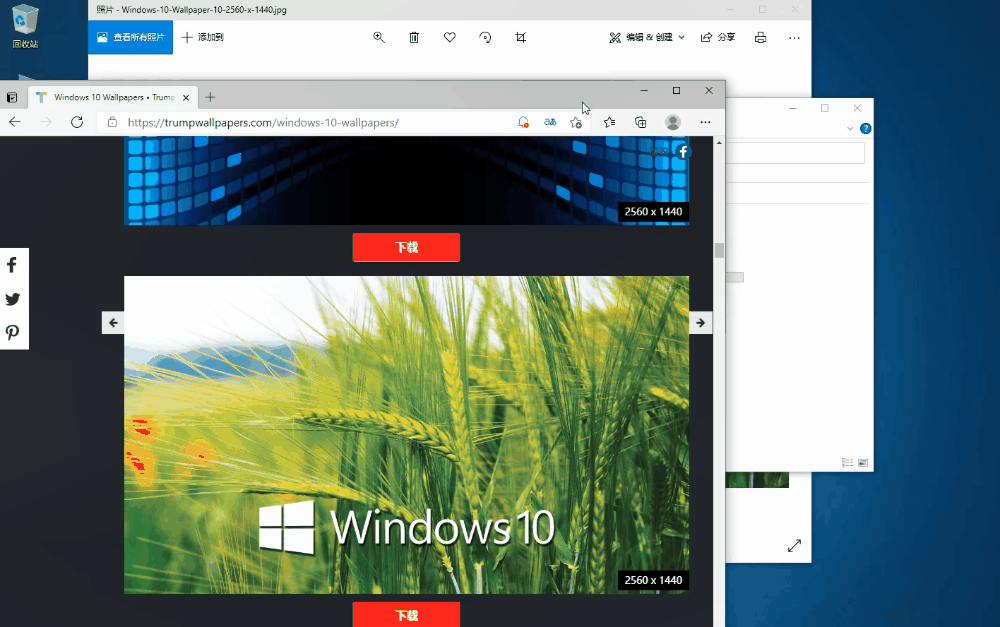This screenshot has height=627, width=1000.
Task: Open the Recycle Bin desktop icon
Action: coord(25,26)
